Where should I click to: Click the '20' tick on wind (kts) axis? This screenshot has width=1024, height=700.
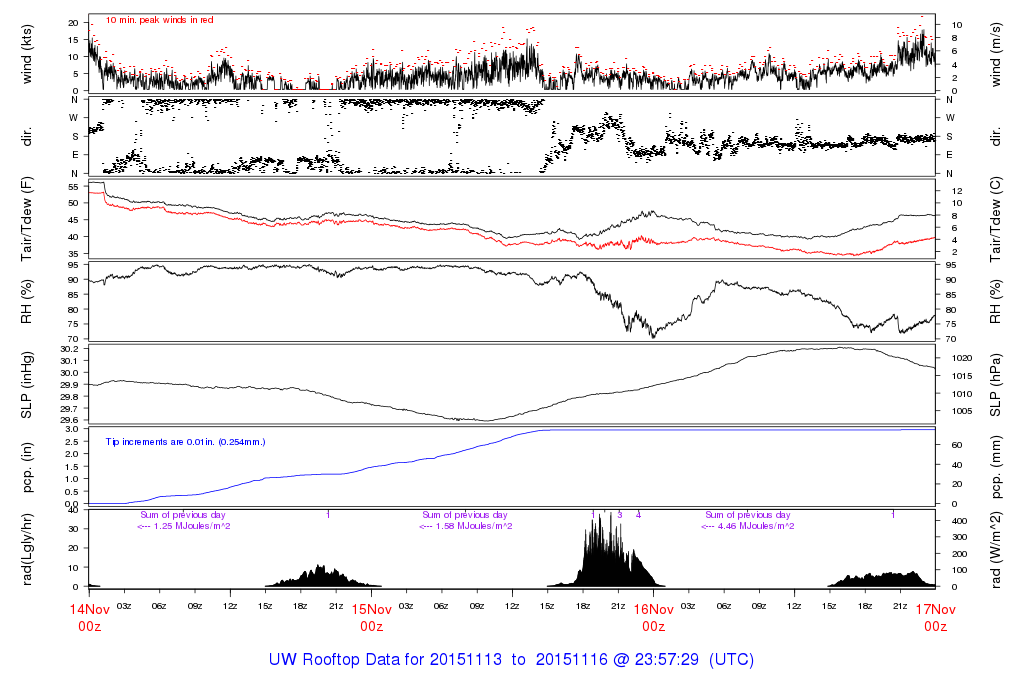pos(74,23)
